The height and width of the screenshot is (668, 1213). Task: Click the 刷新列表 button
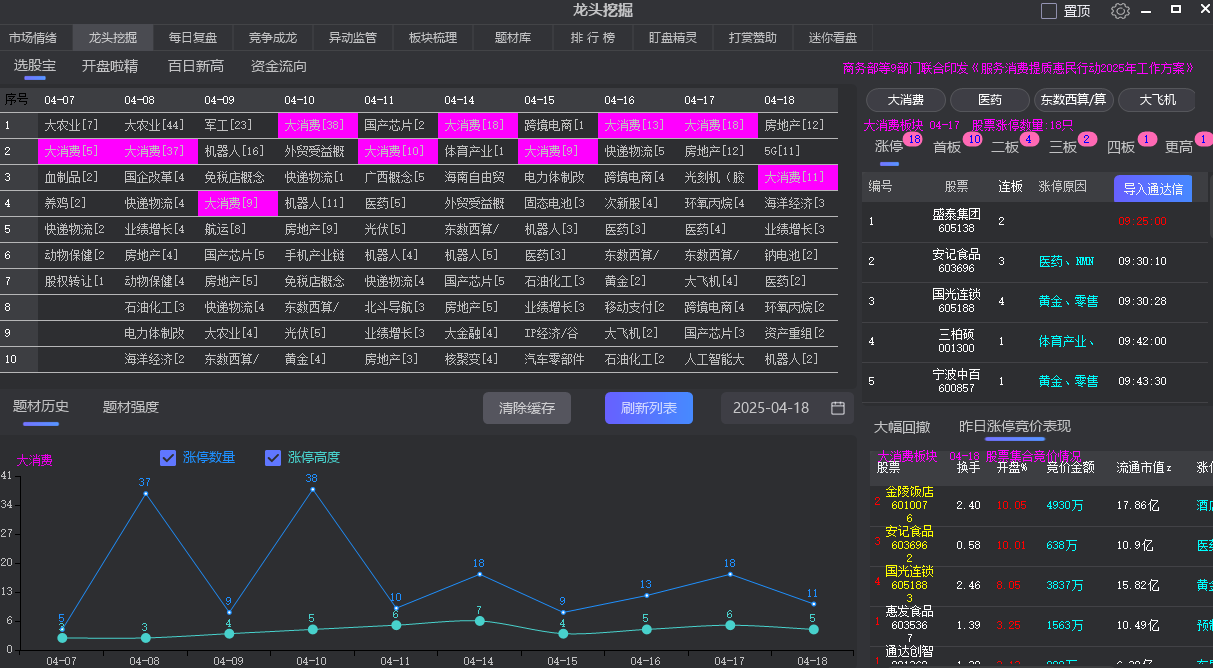pos(648,408)
